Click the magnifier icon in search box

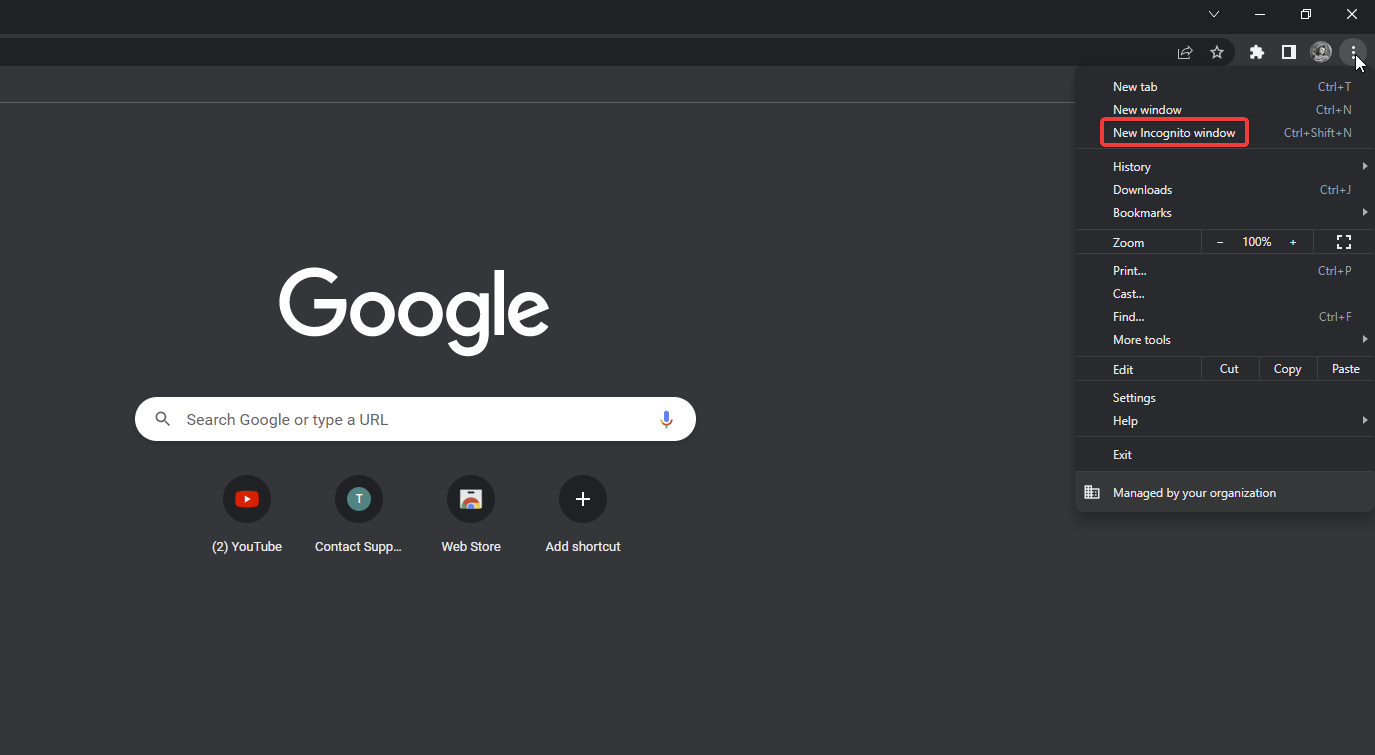point(163,420)
